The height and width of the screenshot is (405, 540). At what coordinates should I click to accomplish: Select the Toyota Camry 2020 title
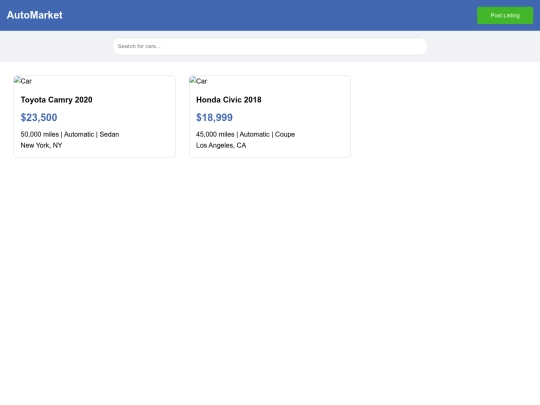click(x=56, y=100)
